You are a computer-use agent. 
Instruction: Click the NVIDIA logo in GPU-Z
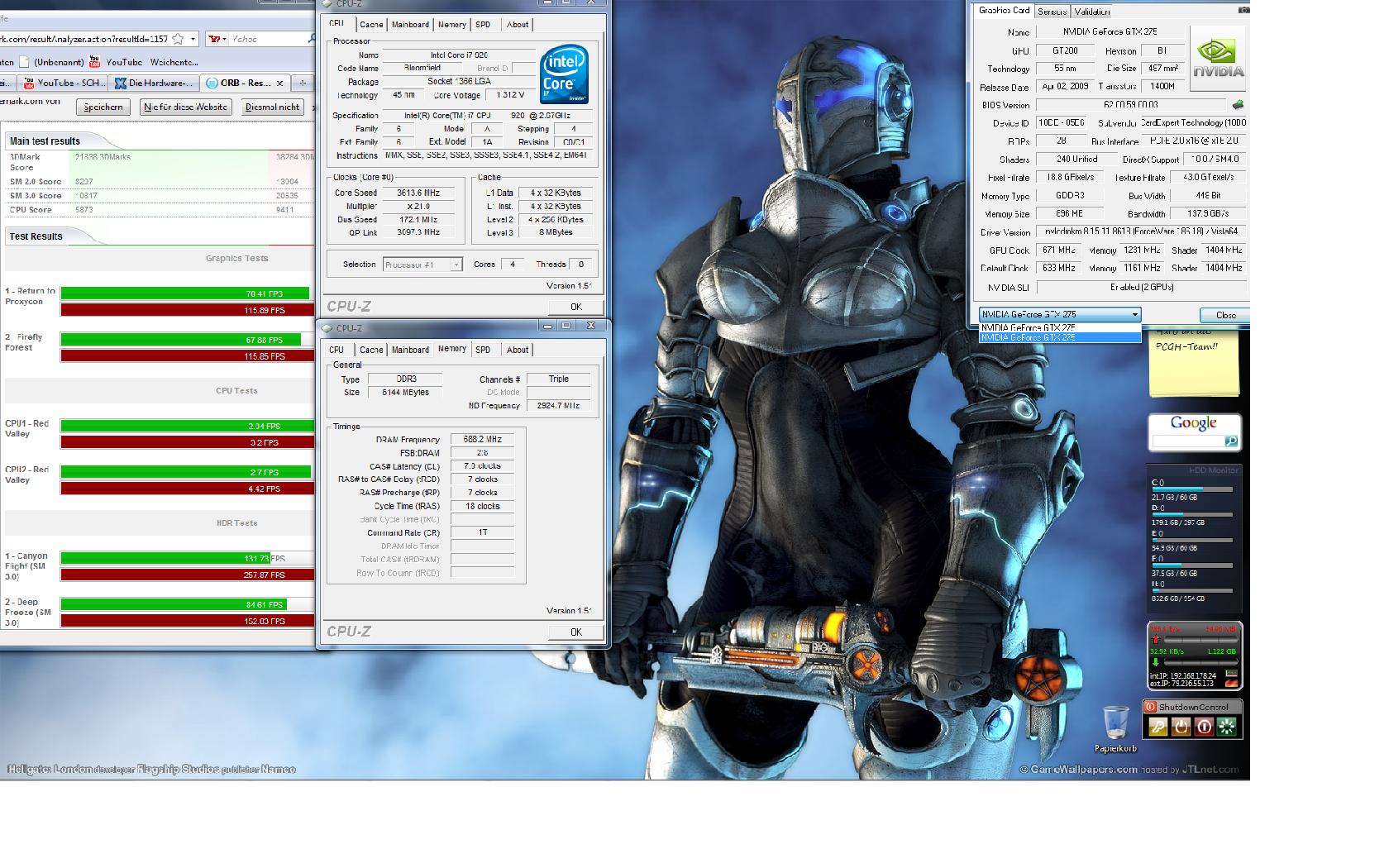[1218, 57]
